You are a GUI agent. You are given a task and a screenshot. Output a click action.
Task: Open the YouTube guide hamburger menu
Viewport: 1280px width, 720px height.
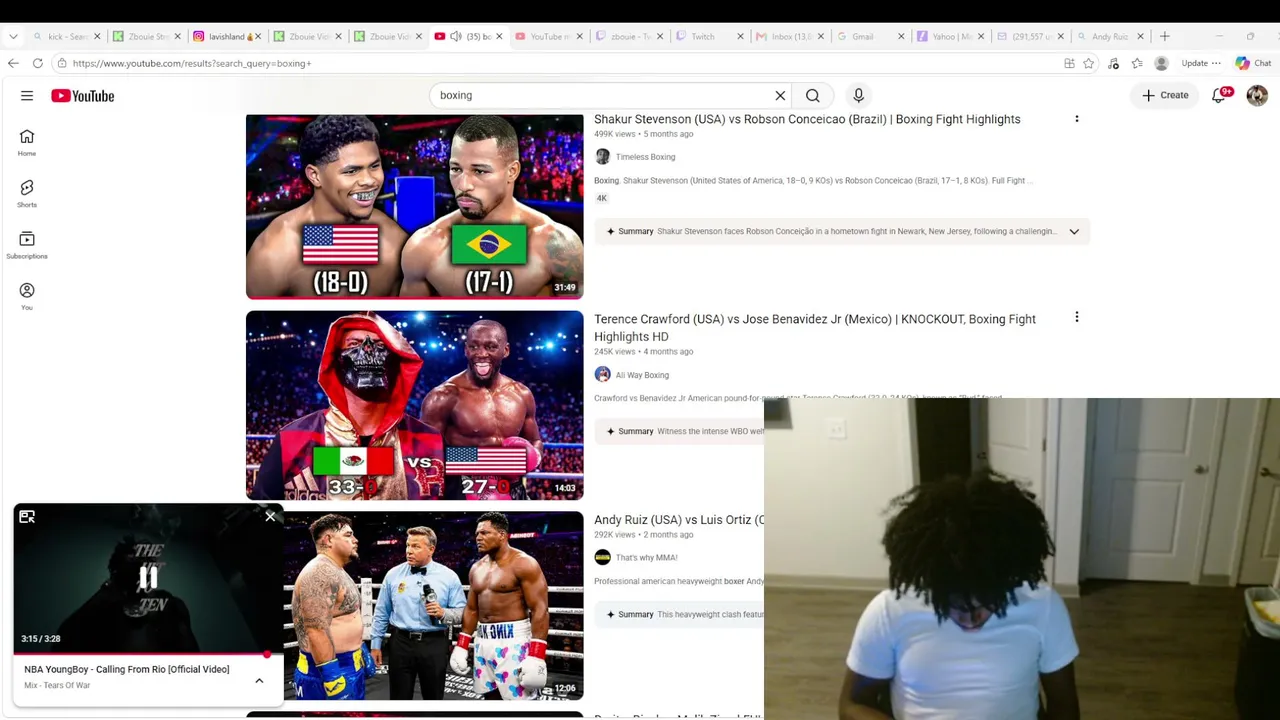click(27, 96)
